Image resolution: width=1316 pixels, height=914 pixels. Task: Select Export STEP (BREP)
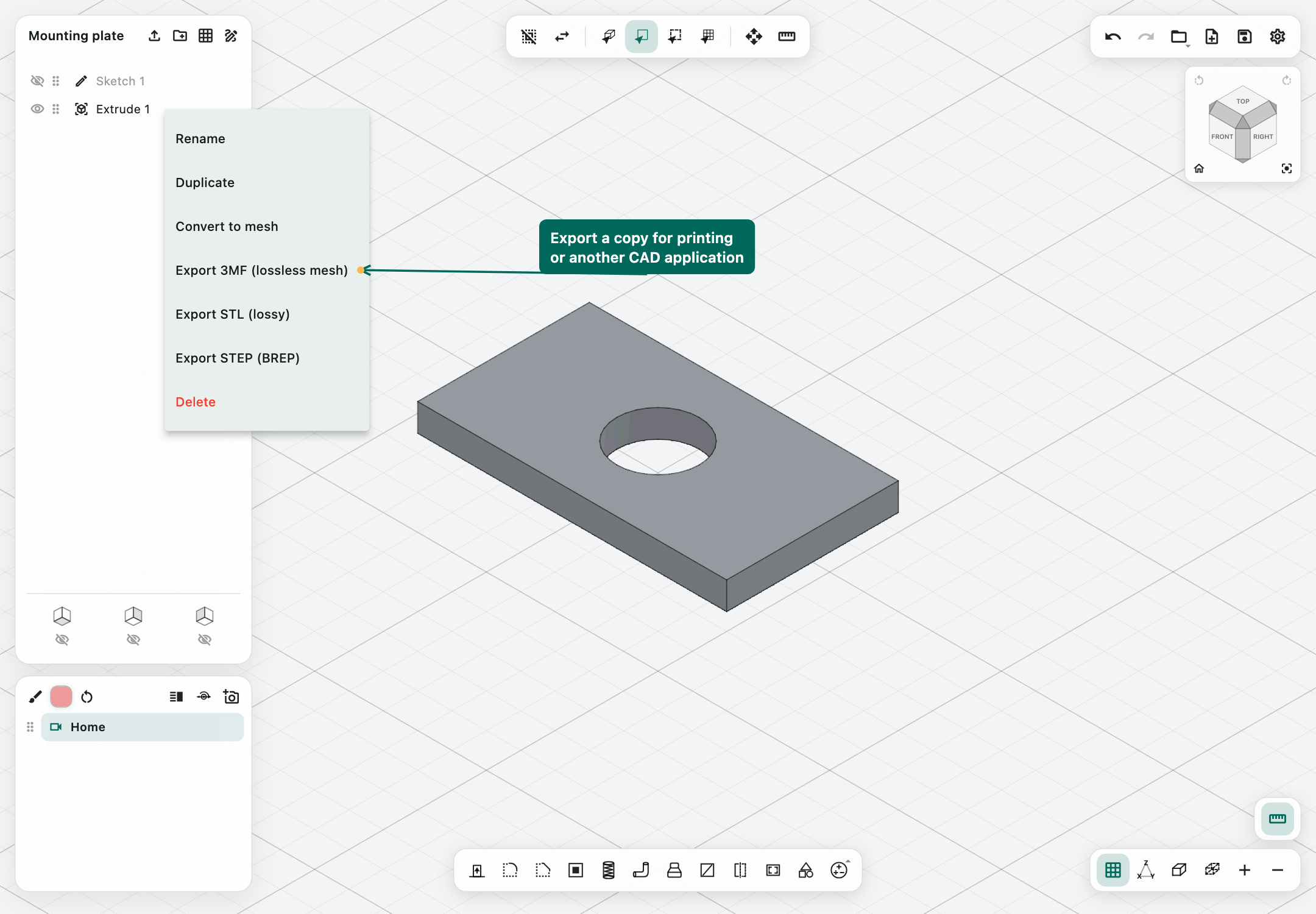266,358
